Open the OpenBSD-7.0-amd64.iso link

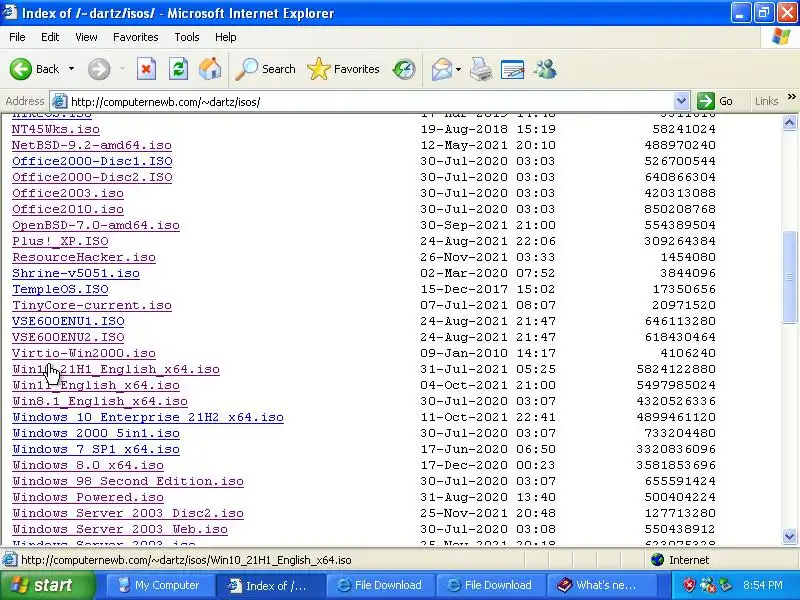[96, 225]
